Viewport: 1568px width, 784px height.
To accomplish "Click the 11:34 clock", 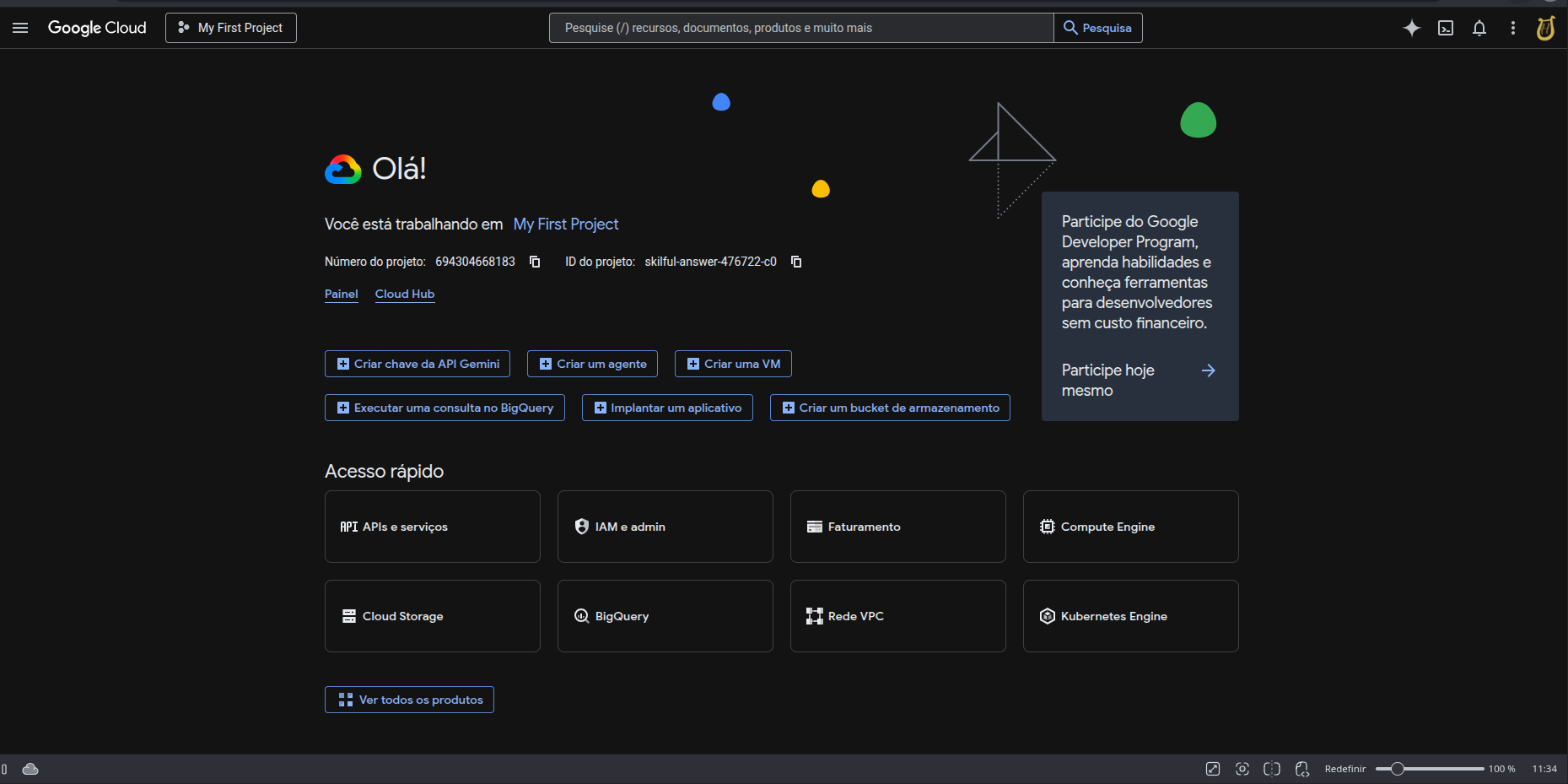I will click(1544, 769).
